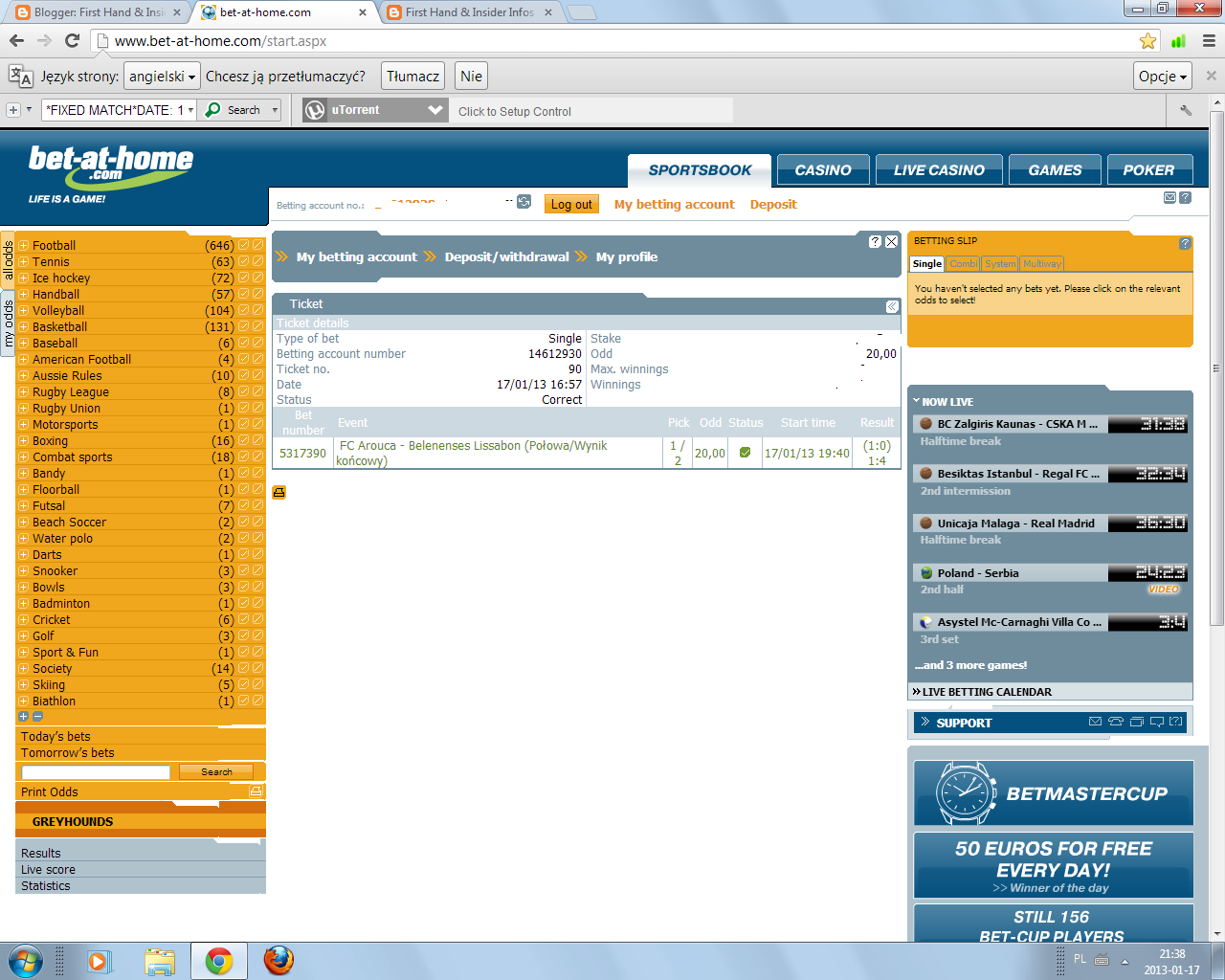Viewport: 1225px width, 980px height.
Task: Click the slashed box in the Society row
Action: point(257,668)
